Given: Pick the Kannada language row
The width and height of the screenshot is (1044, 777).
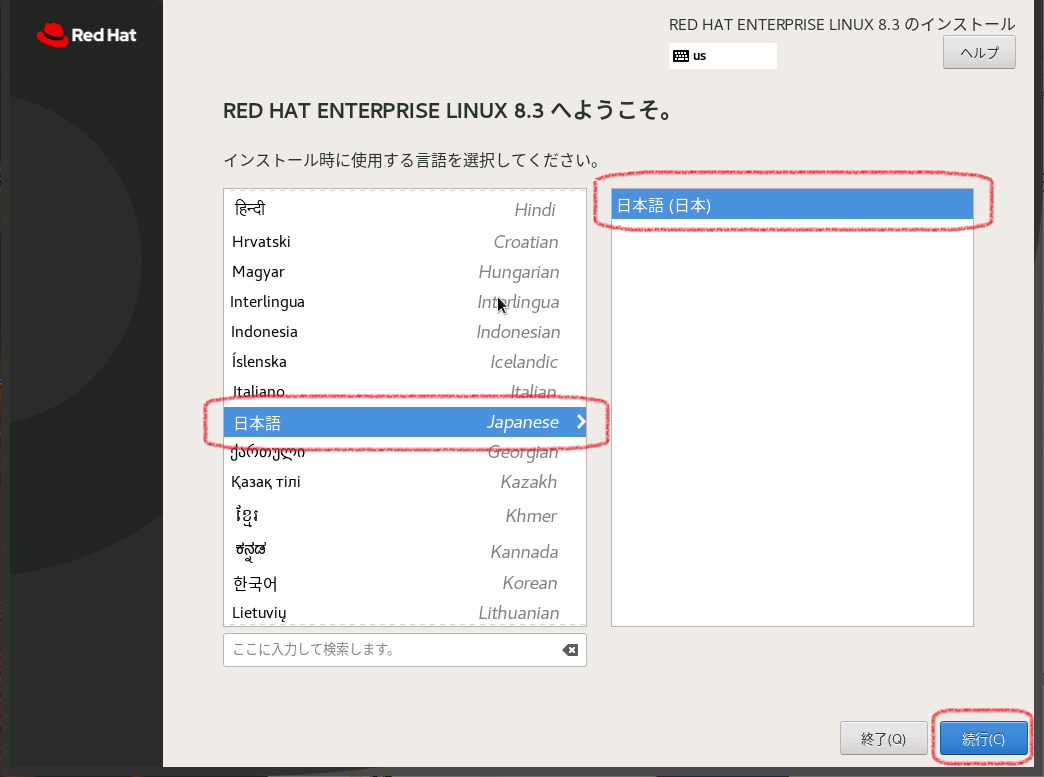Looking at the screenshot, I should tap(405, 551).
